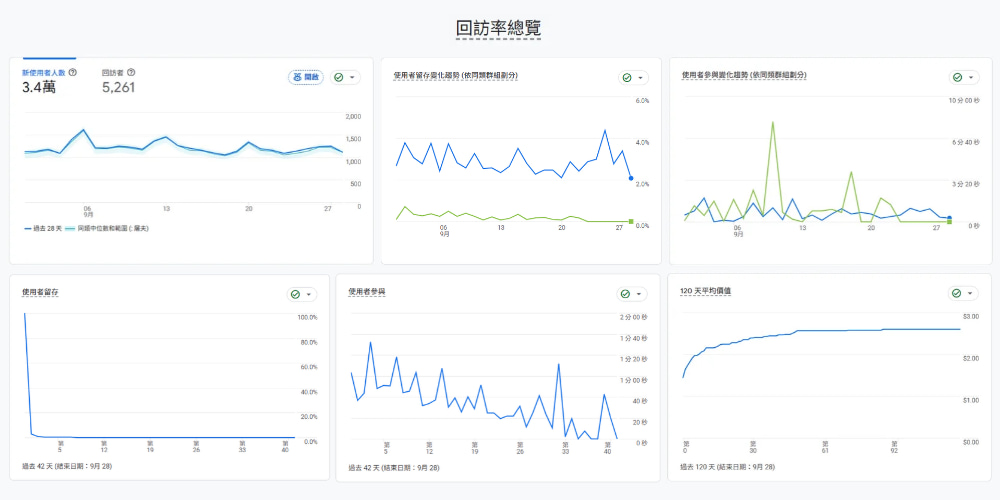
Task: Open the status dropdown on the 新使用者人數 card
Action: 346,77
